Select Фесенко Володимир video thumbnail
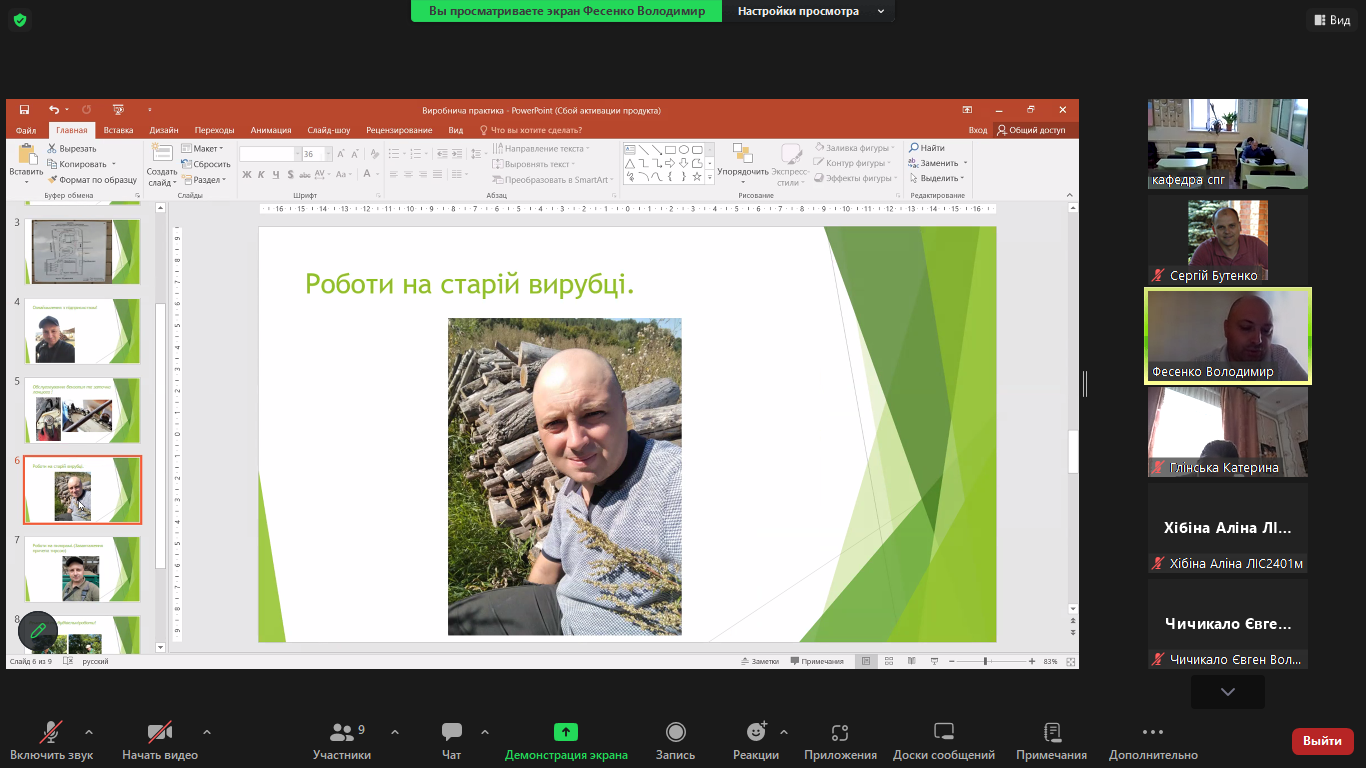 tap(1227, 336)
